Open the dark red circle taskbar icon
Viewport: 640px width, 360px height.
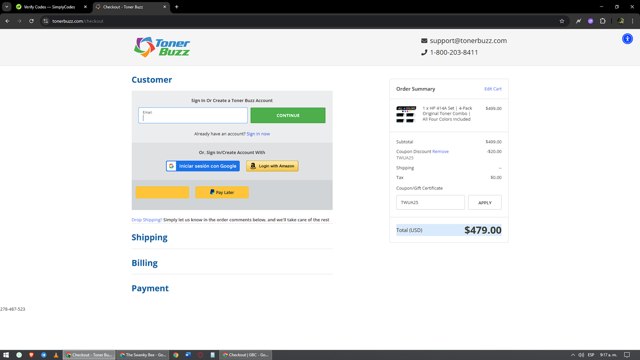200,355
